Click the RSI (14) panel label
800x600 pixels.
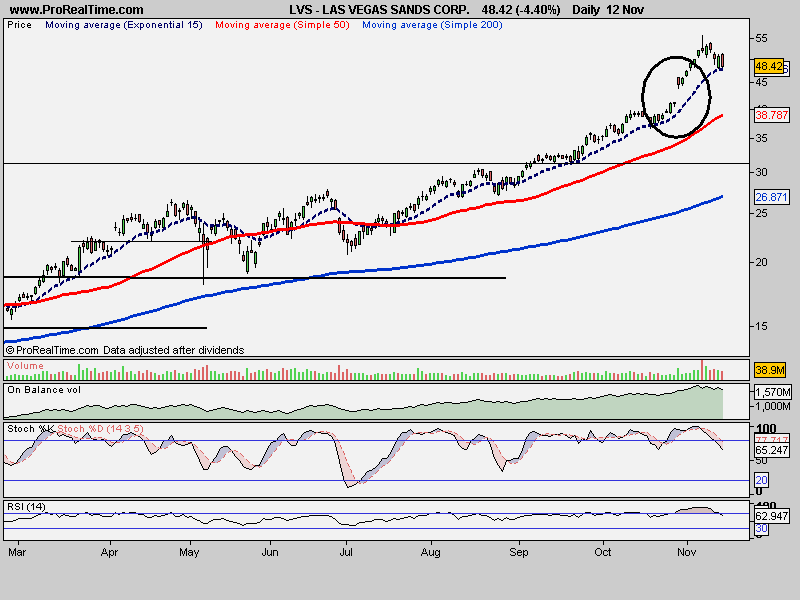(x=27, y=507)
